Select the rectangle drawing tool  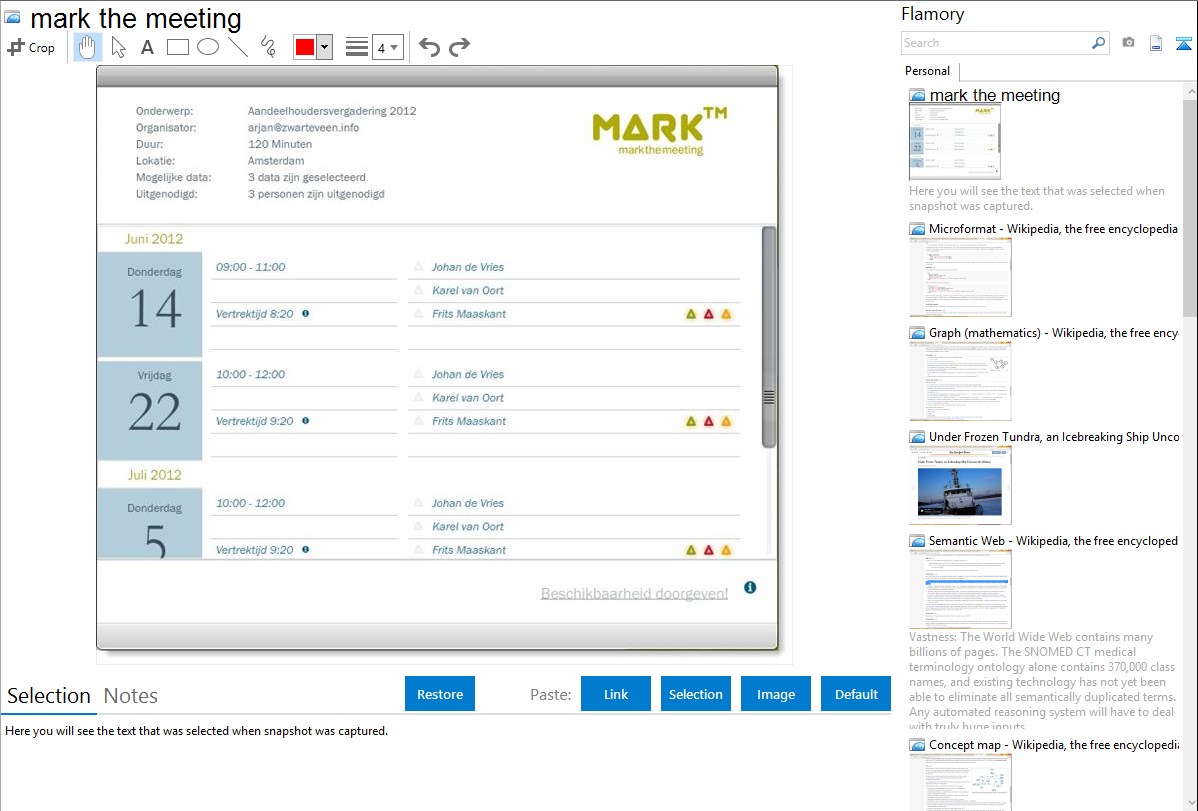coord(177,47)
